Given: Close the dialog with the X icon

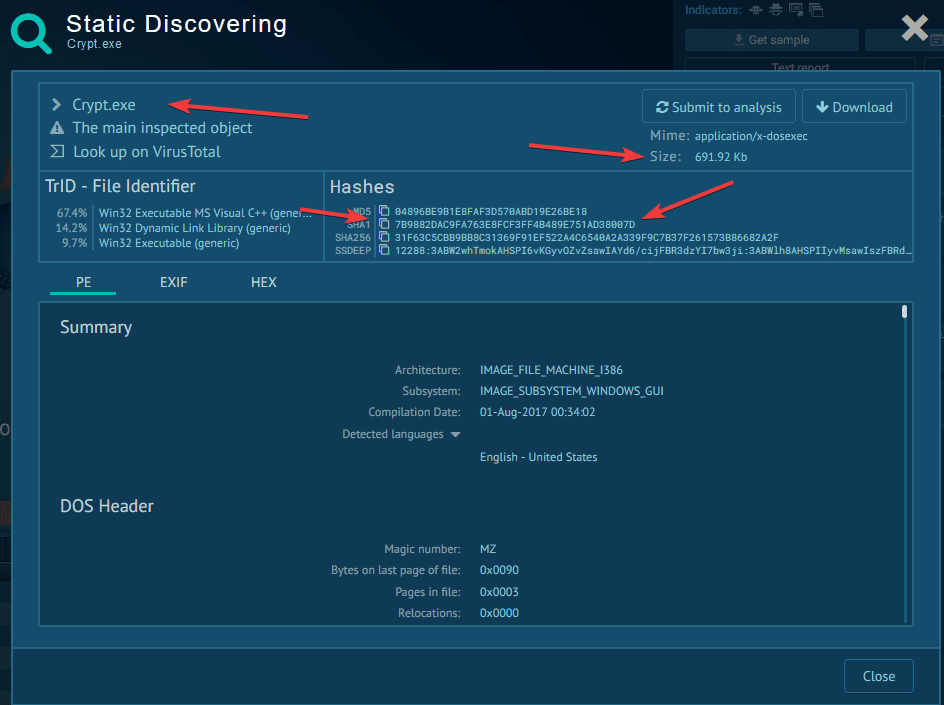Looking at the screenshot, I should (x=914, y=28).
